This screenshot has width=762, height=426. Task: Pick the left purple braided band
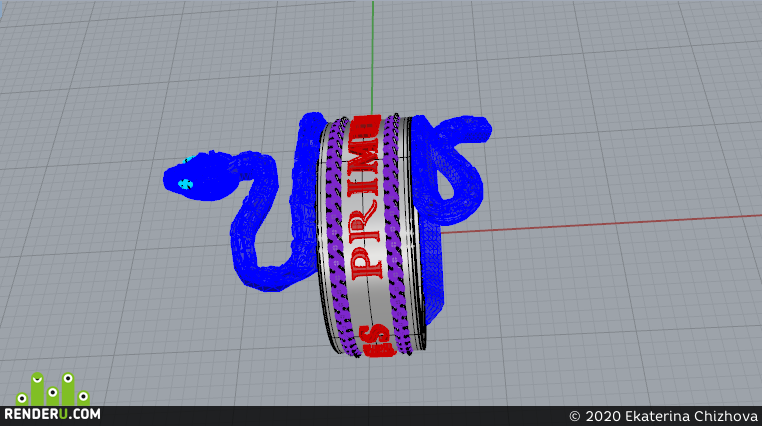[x=339, y=236]
